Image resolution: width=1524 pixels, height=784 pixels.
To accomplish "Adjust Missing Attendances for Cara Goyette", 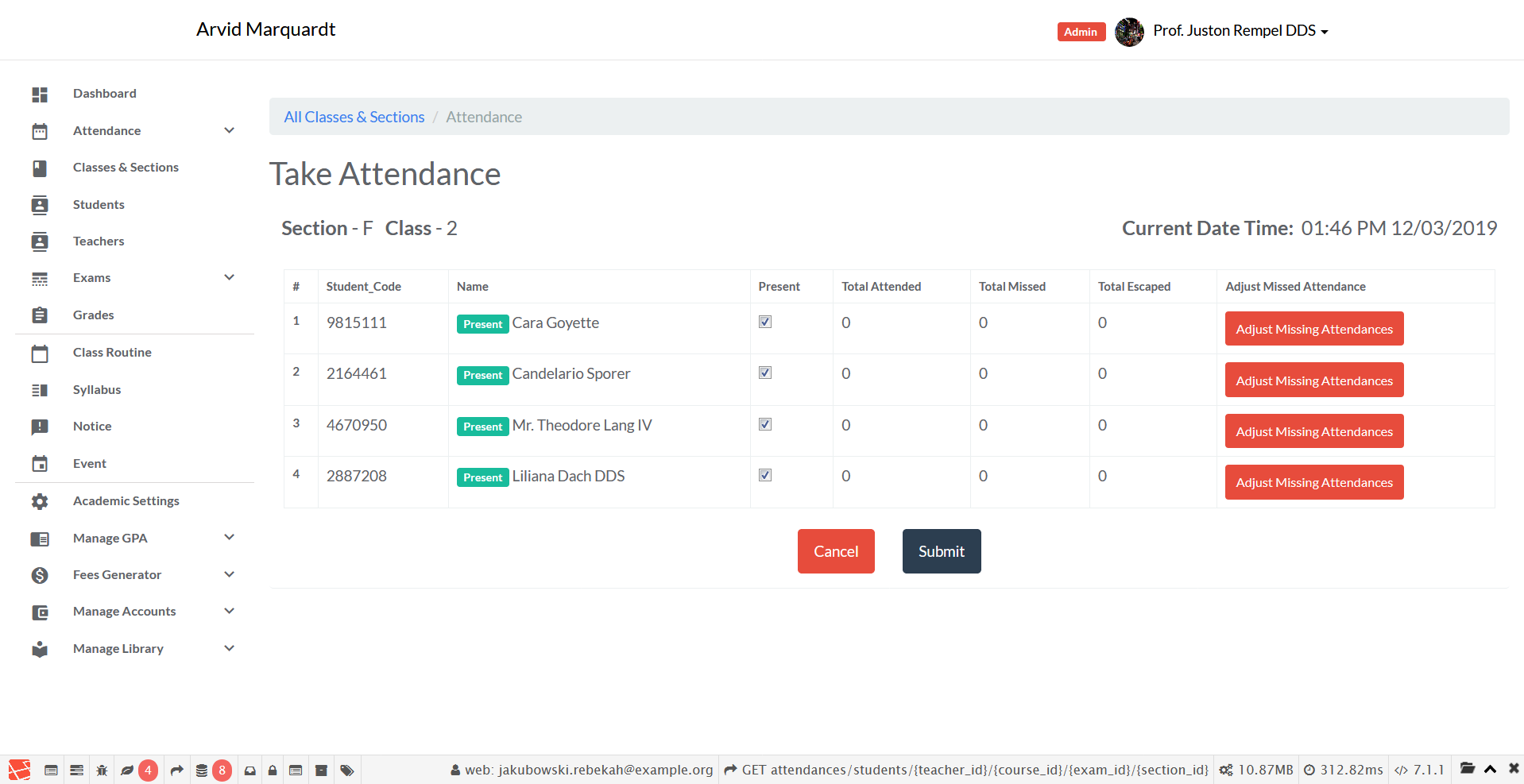I will point(1314,329).
